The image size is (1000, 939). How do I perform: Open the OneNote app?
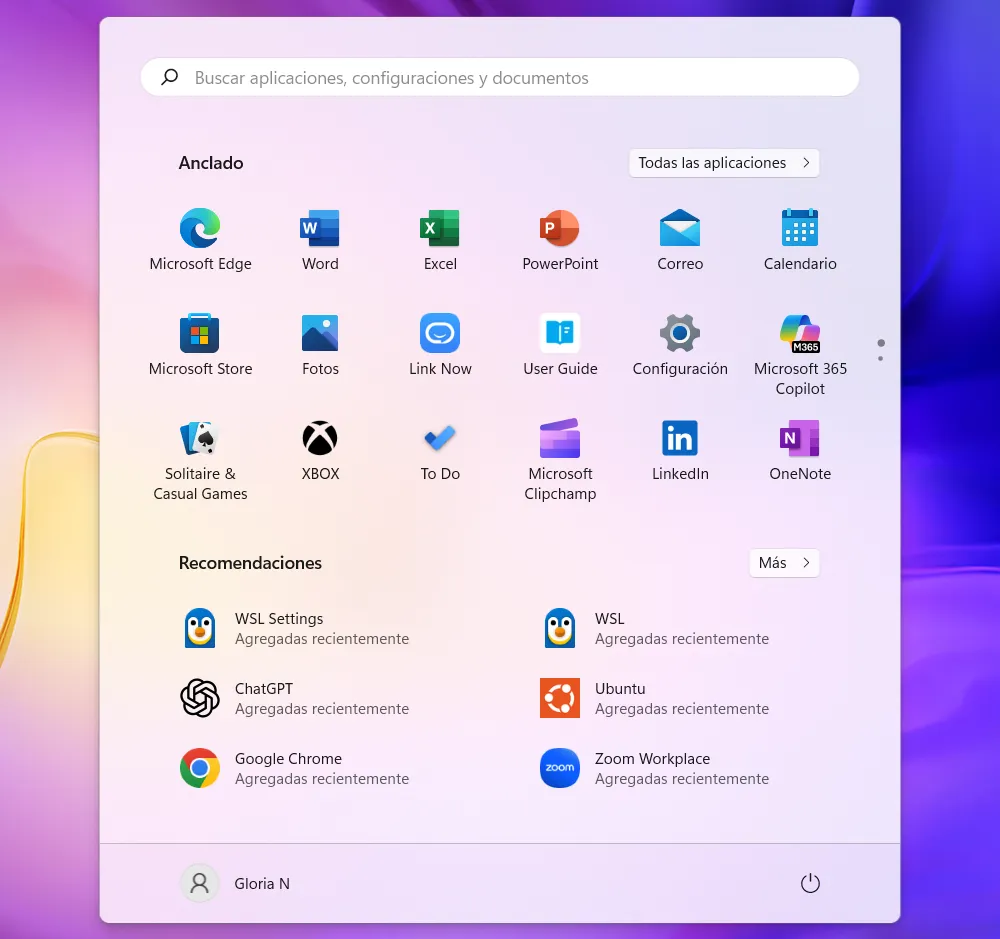click(x=800, y=450)
